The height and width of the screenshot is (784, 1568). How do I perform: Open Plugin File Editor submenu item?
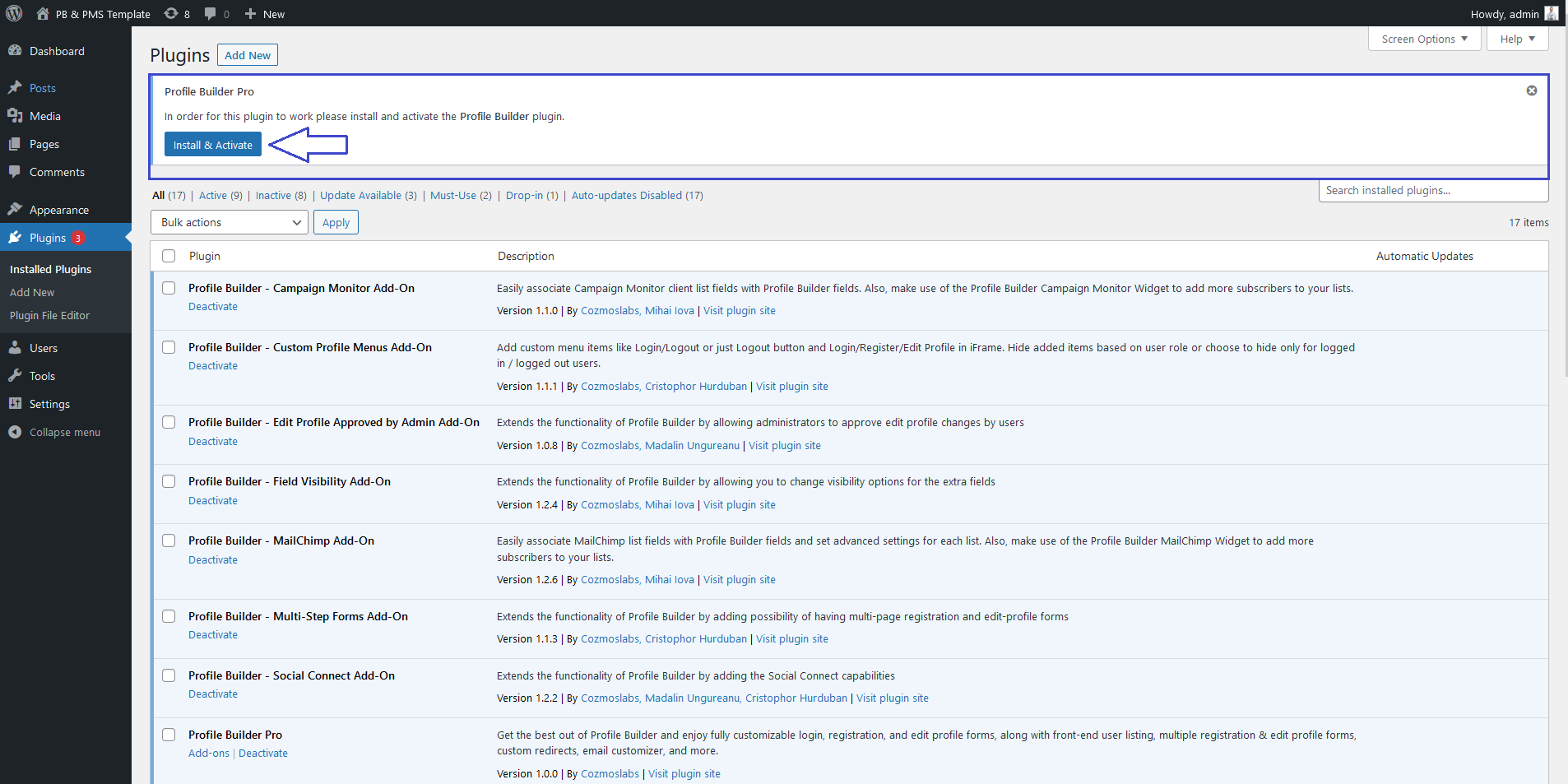click(49, 315)
